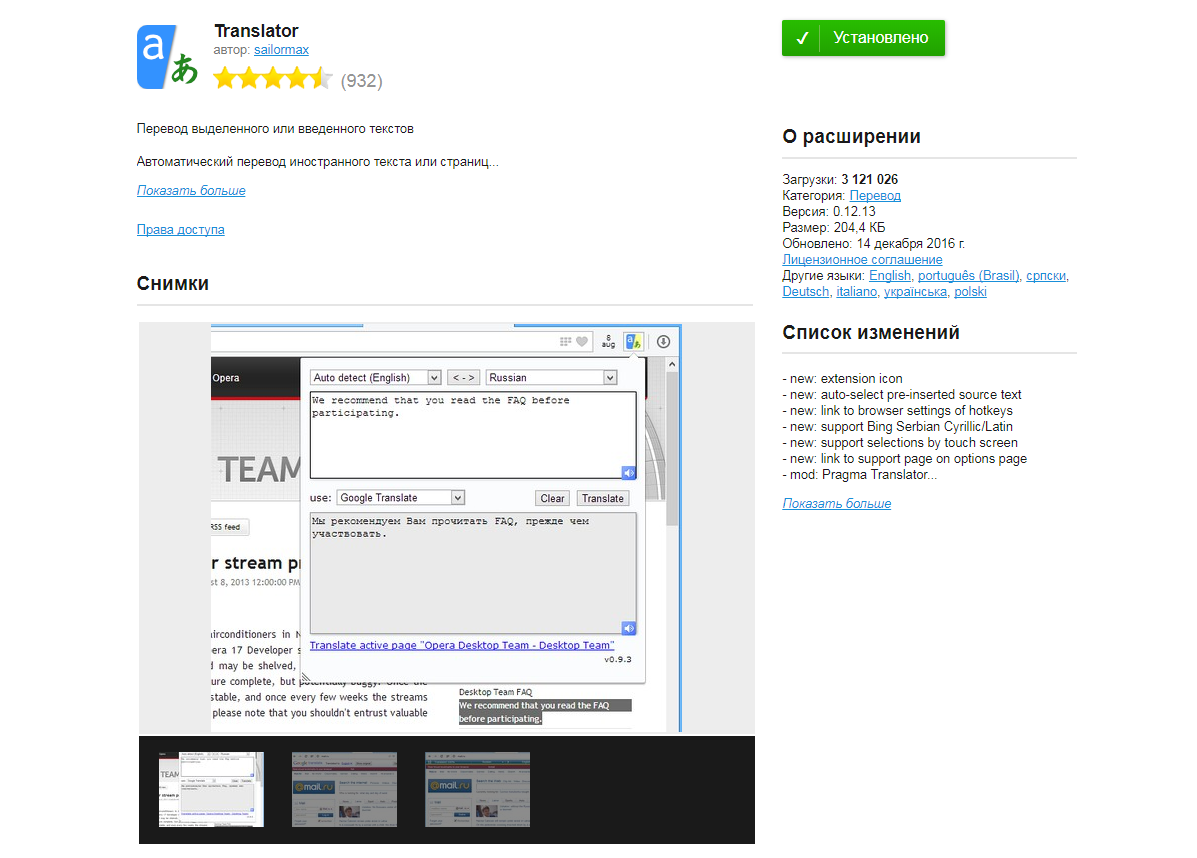
Task: Click the star rating next to 932
Action: [x=273, y=79]
